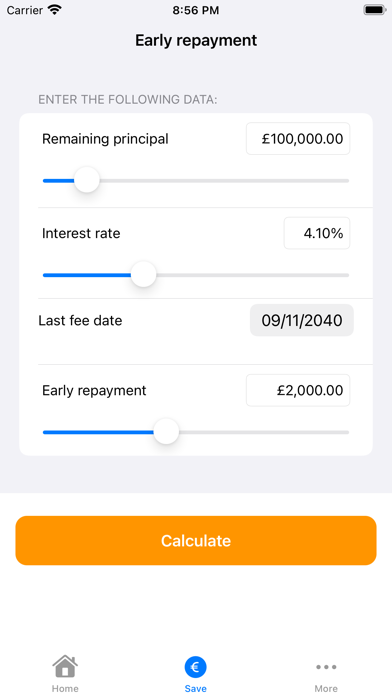Click the Early repayment slider knob

tap(166, 432)
